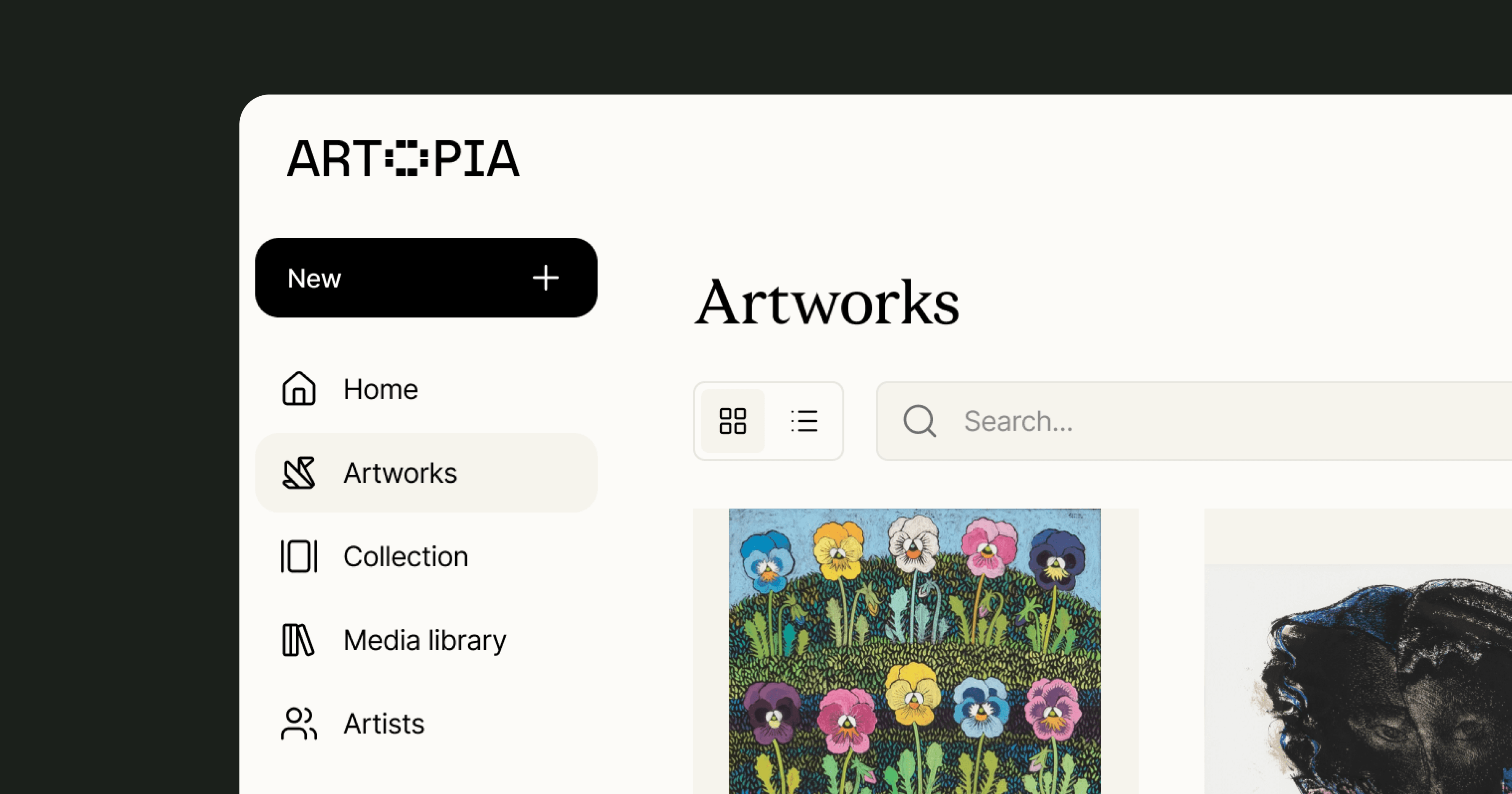Open the Collection page
1512x794 pixels.
coord(406,556)
